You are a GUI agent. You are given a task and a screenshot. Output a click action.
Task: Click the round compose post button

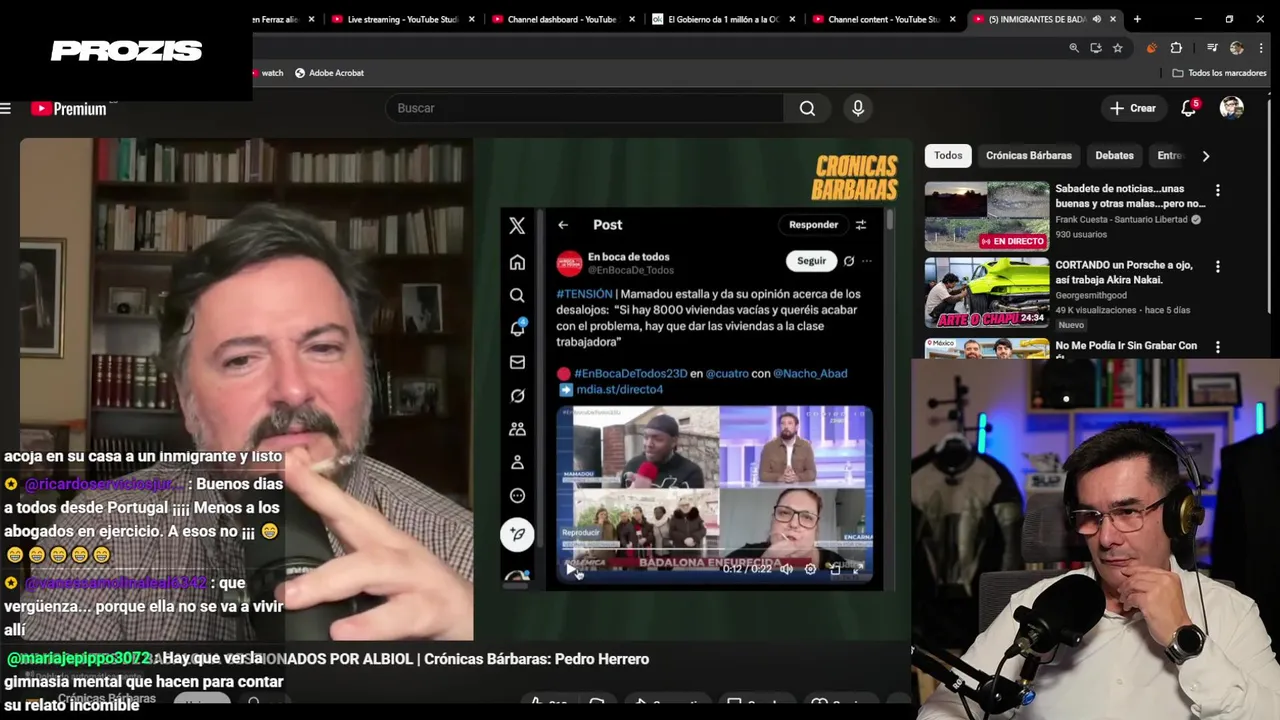(x=517, y=534)
